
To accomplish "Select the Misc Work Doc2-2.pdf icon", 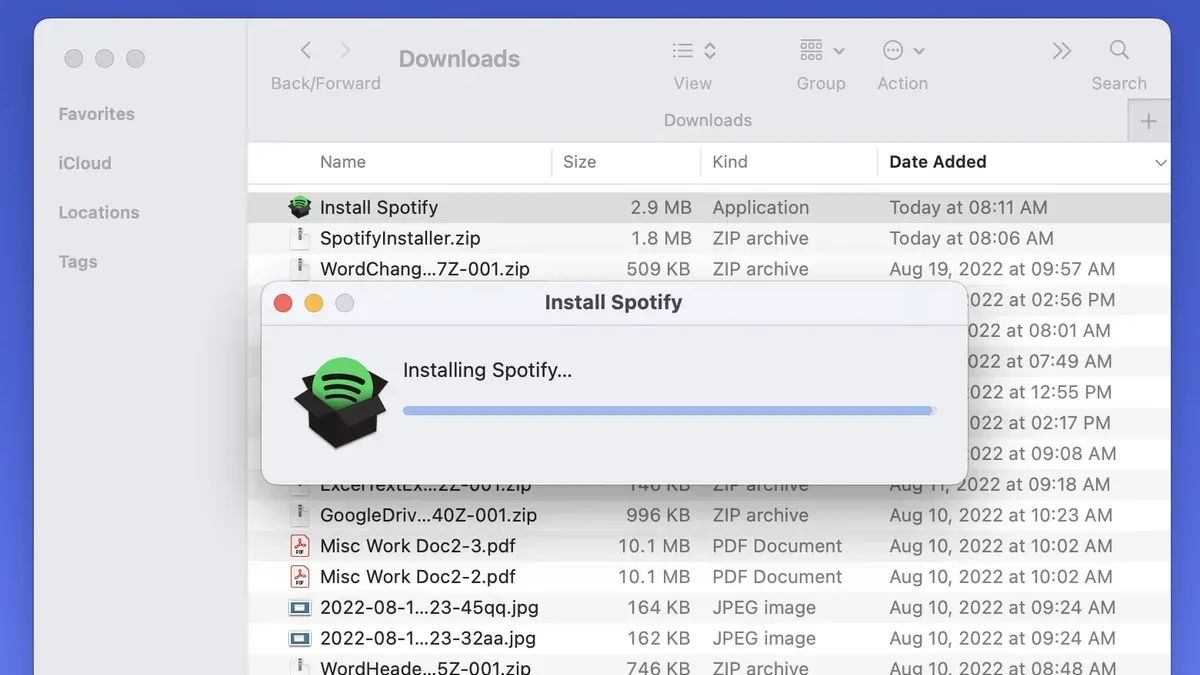I will click(x=299, y=577).
